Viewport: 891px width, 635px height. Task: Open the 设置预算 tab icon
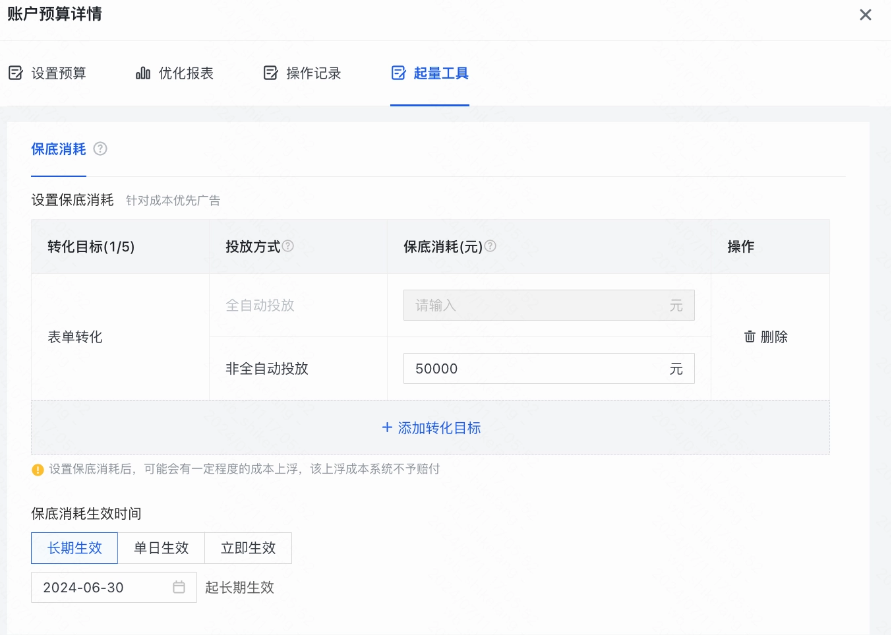point(14,72)
